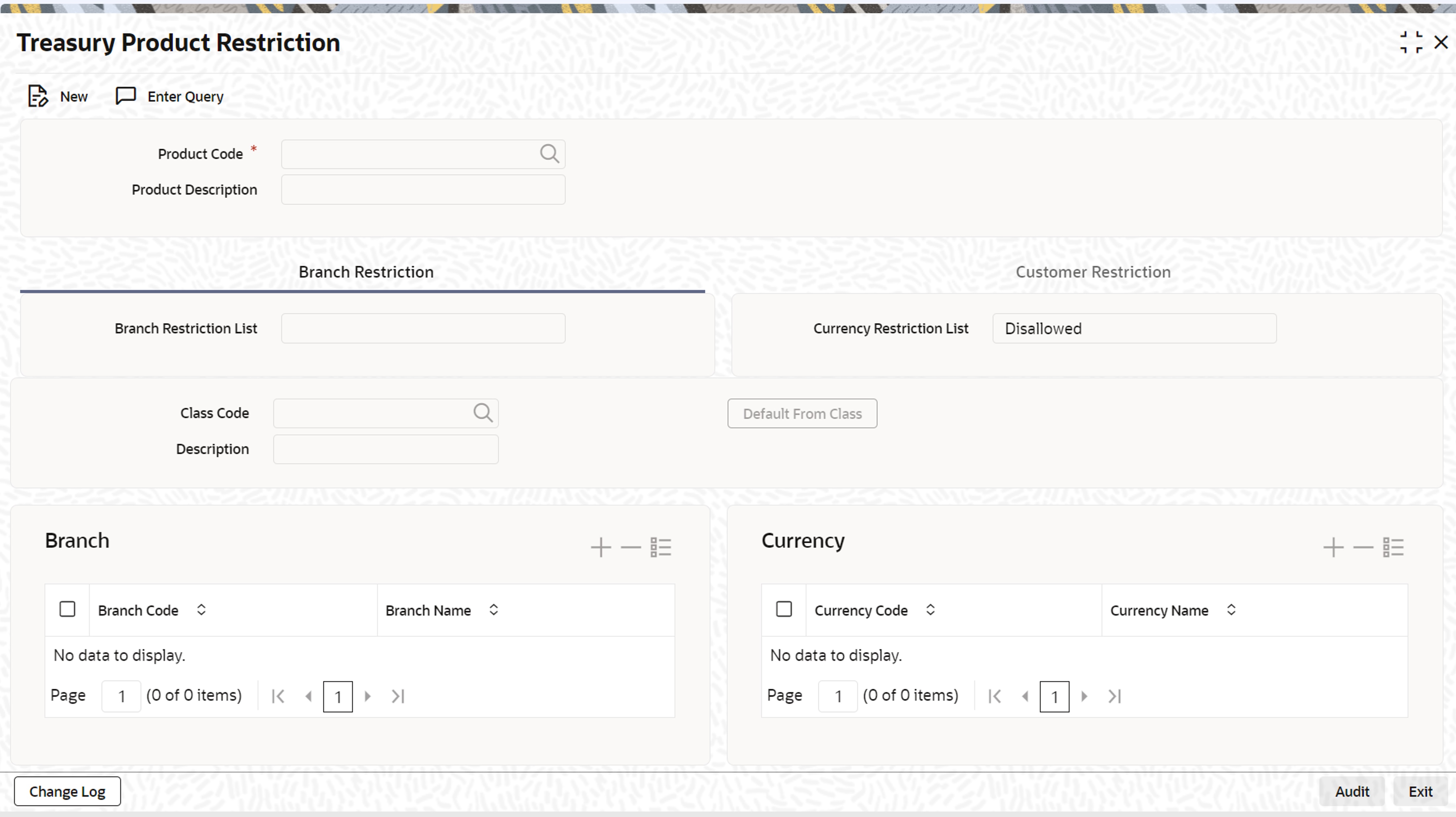The width and height of the screenshot is (1456, 817).
Task: Check the Currency table select-all checkbox
Action: tap(783, 609)
